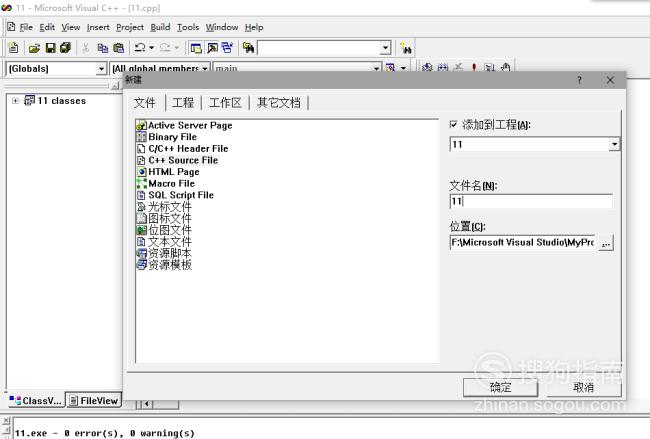Image resolution: width=650 pixels, height=439 pixels.
Task: Open the Edit menu
Action: click(47, 27)
